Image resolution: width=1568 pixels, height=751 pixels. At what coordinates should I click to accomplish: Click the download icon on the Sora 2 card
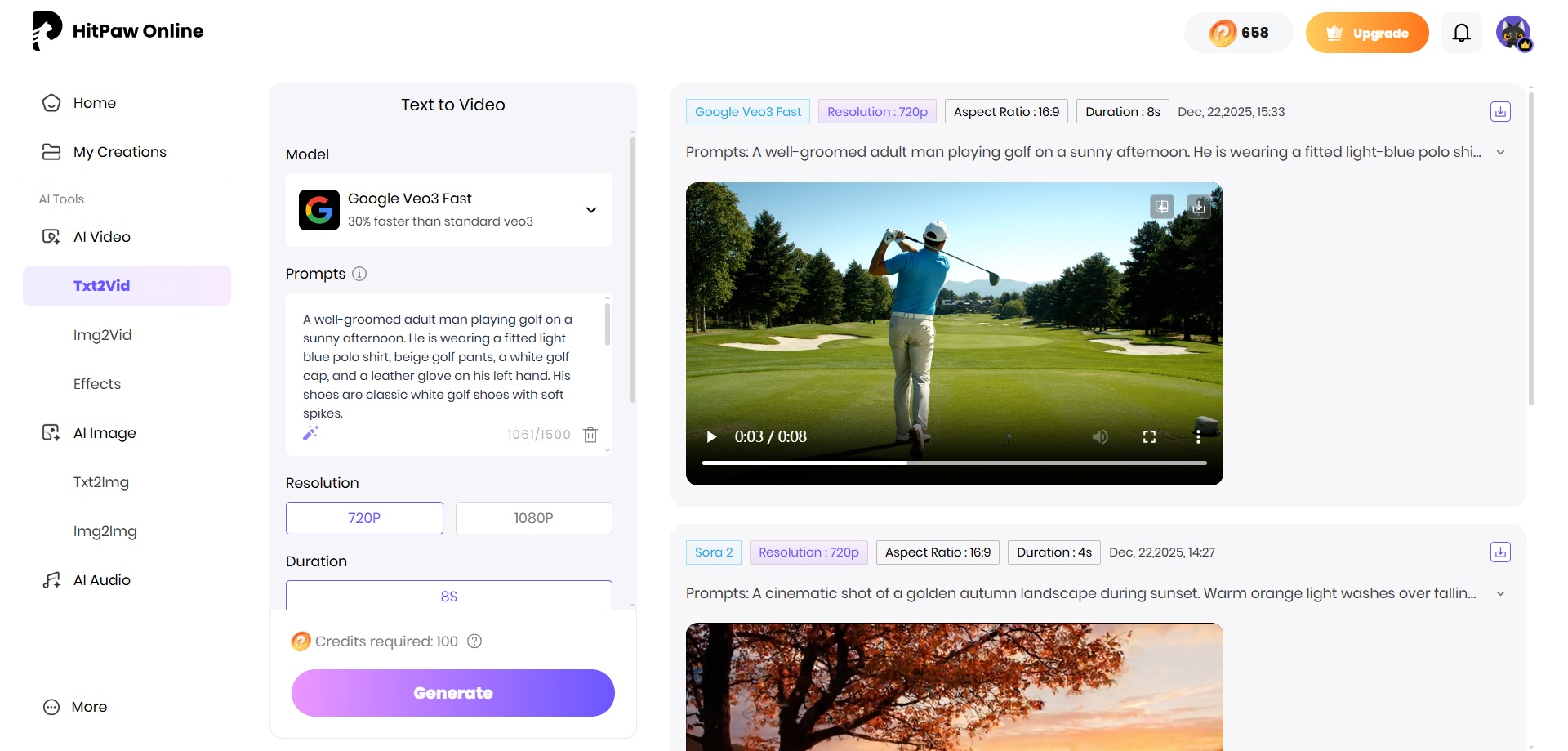point(1499,552)
